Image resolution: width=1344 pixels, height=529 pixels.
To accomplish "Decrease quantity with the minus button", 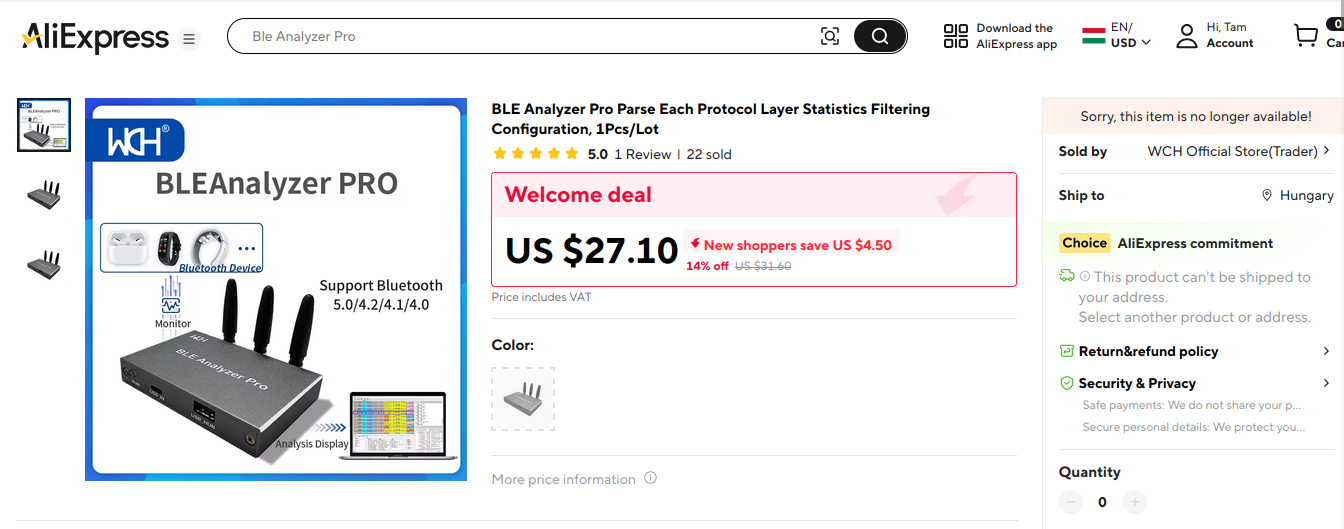I will click(1071, 502).
